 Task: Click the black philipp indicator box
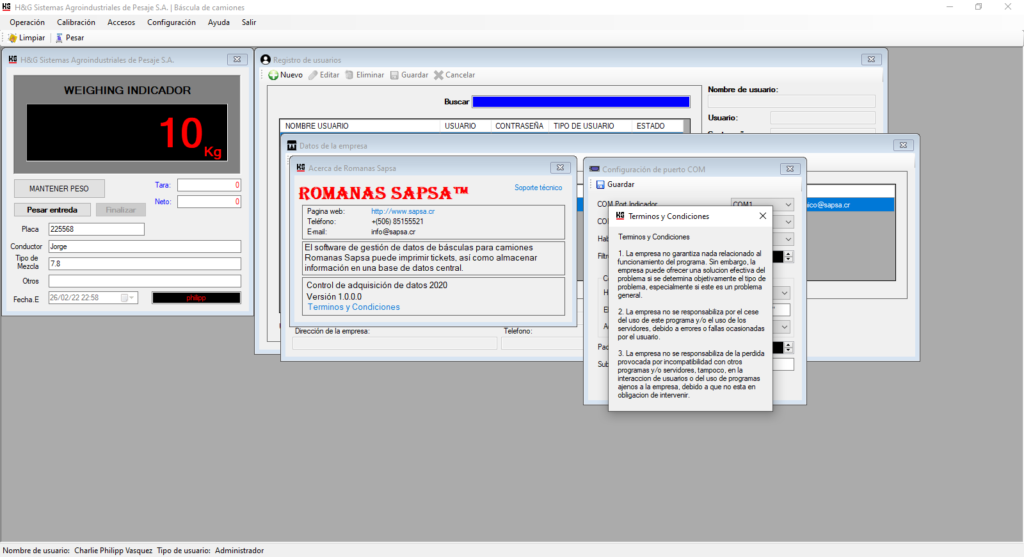(196, 298)
